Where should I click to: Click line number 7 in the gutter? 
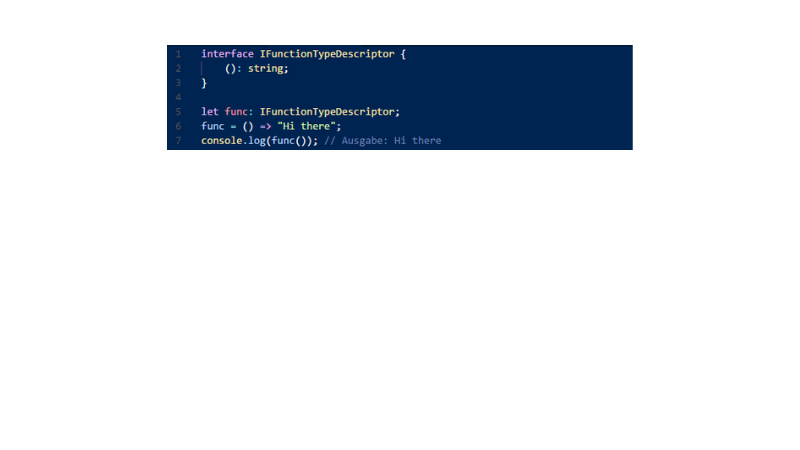pos(179,141)
